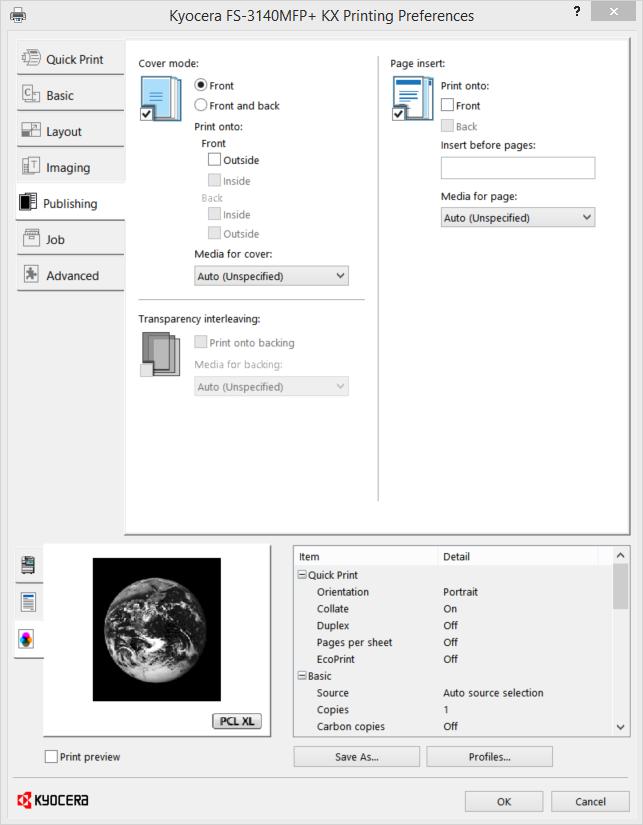Open the Layout tab
Image resolution: width=643 pixels, height=825 pixels.
point(71,130)
